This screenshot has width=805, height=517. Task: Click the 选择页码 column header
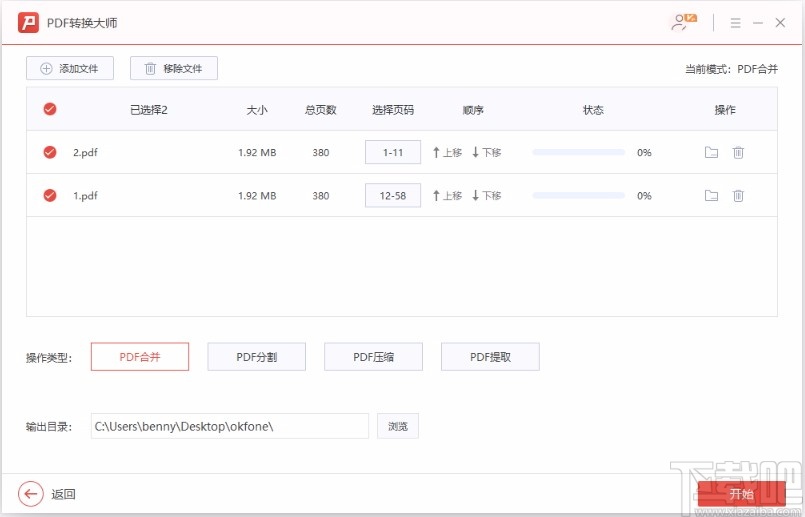tap(393, 110)
